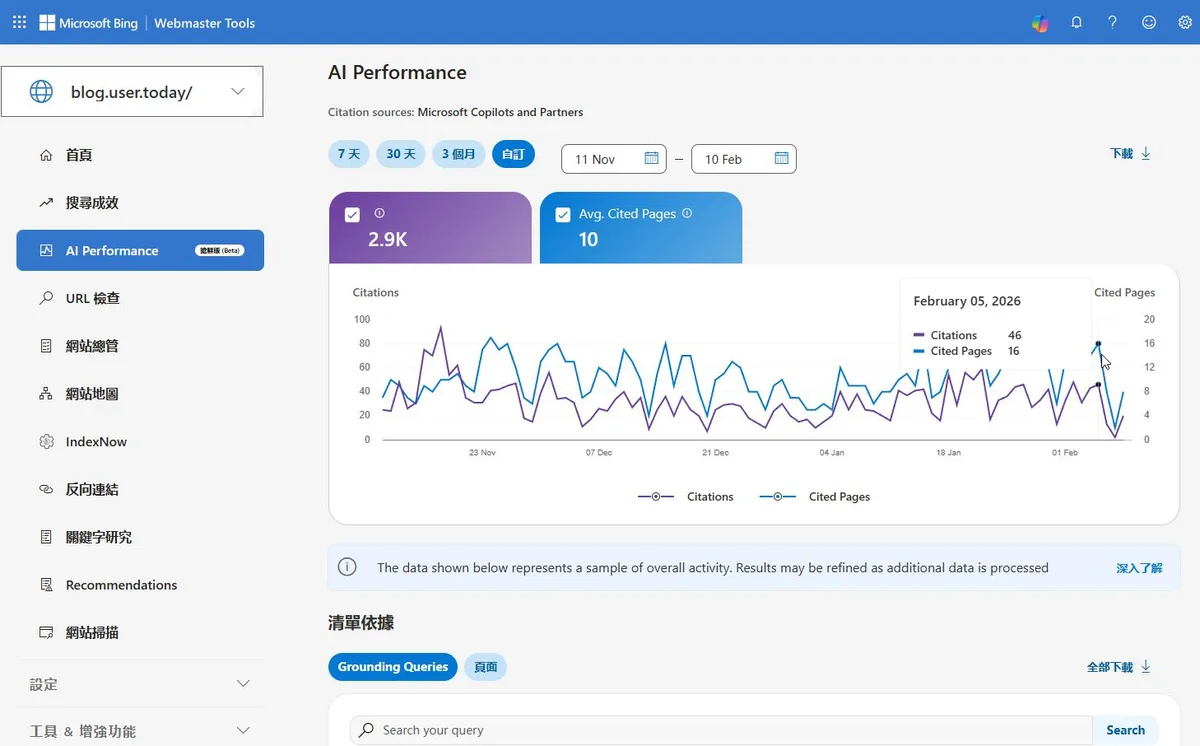Open the app launcher grid icon
Screen dimensions: 1200x746
[x=19, y=22]
